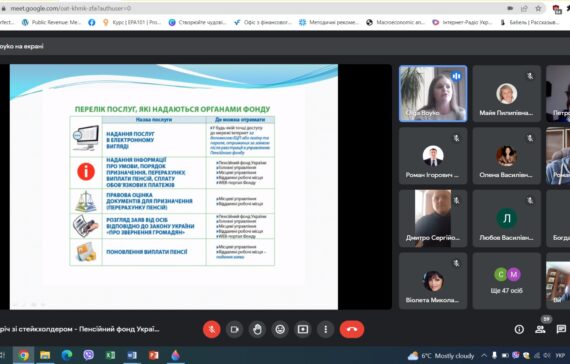The image size is (570, 364).
Task: Open Viber from the taskbar
Action: [x=88, y=355]
